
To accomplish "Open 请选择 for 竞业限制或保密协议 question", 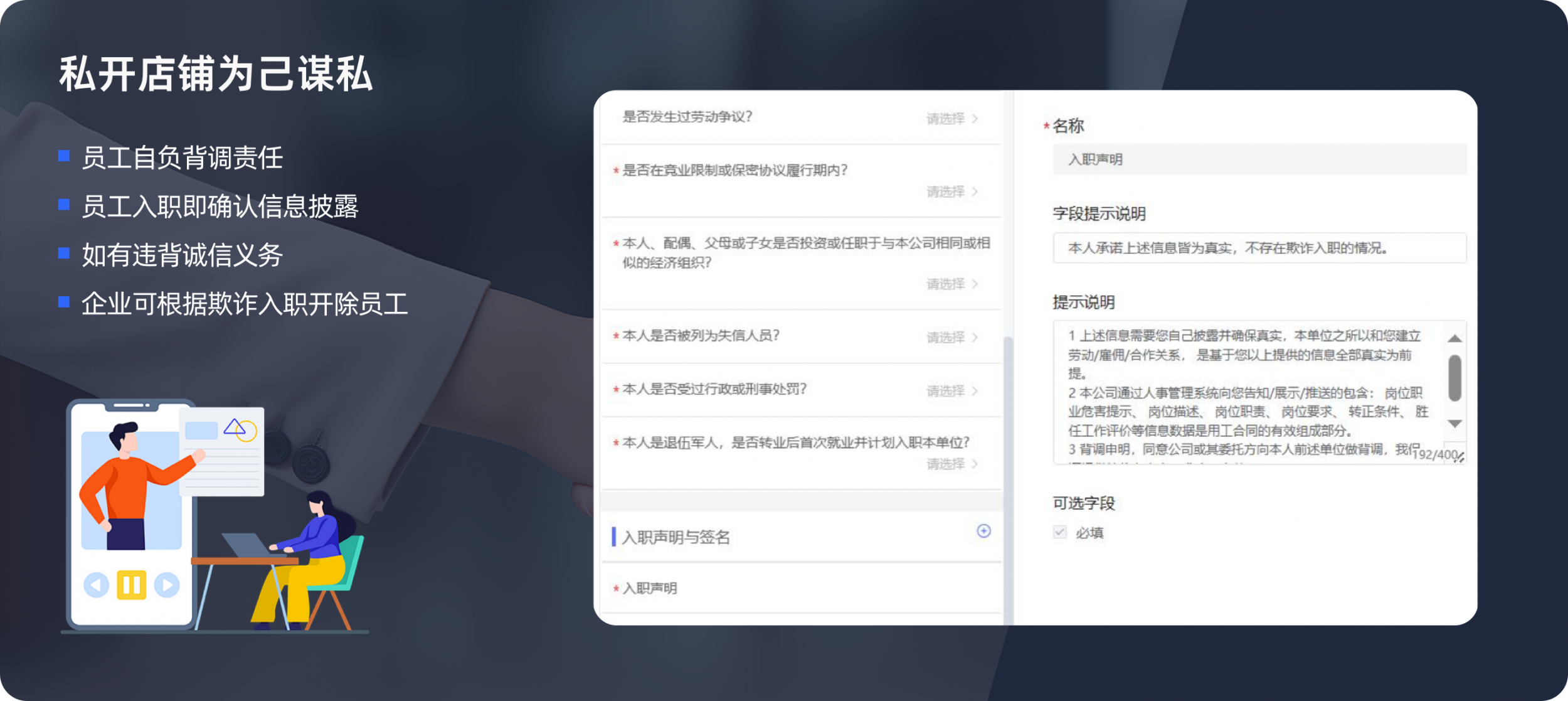I will [x=952, y=191].
